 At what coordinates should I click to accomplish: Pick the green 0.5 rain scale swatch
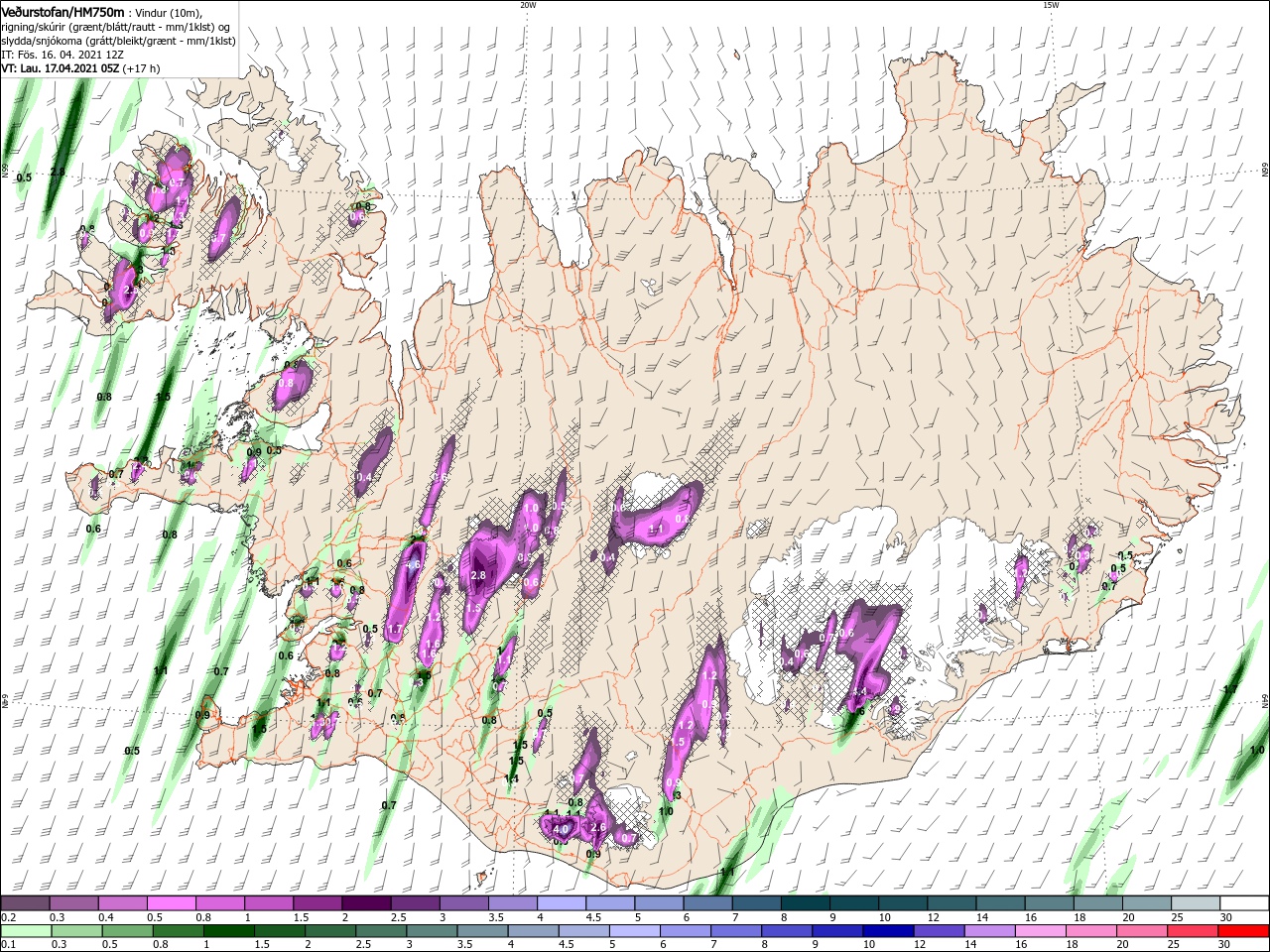pos(127,931)
